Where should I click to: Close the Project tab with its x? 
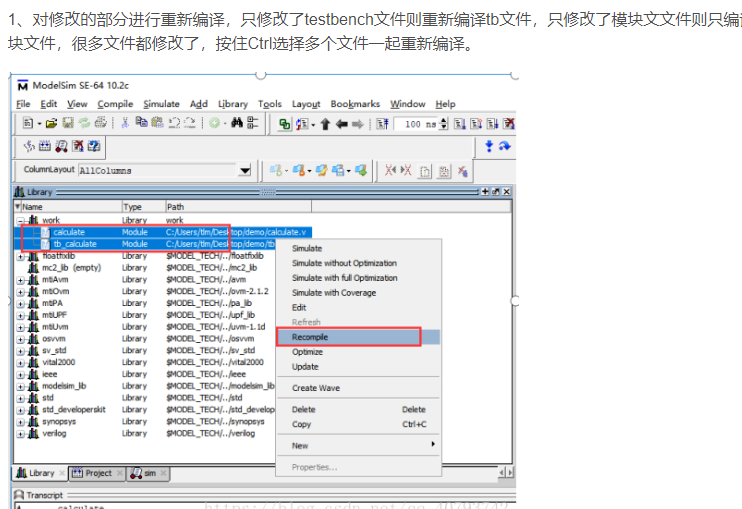click(x=120, y=473)
